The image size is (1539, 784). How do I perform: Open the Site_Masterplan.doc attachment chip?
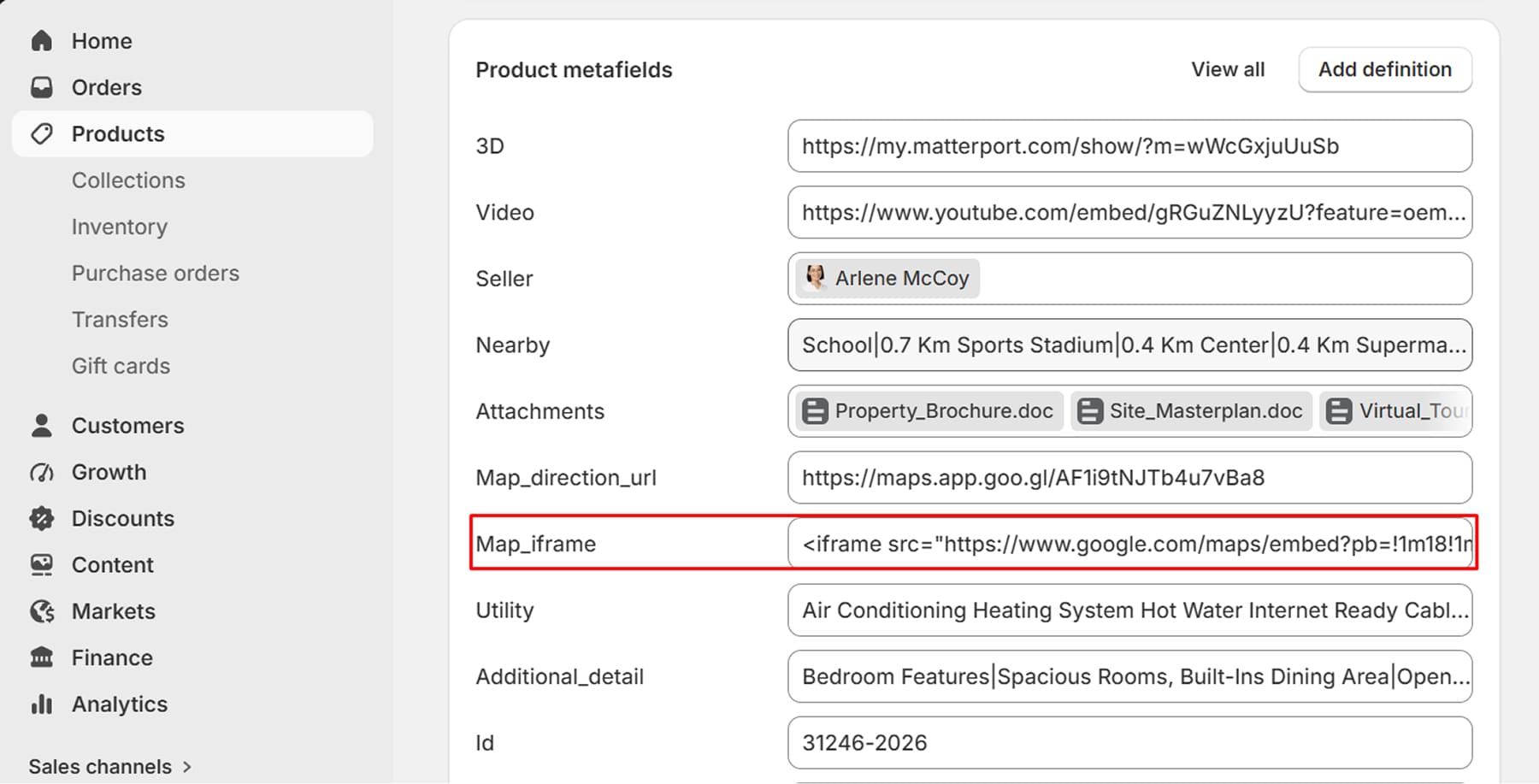pos(1191,411)
